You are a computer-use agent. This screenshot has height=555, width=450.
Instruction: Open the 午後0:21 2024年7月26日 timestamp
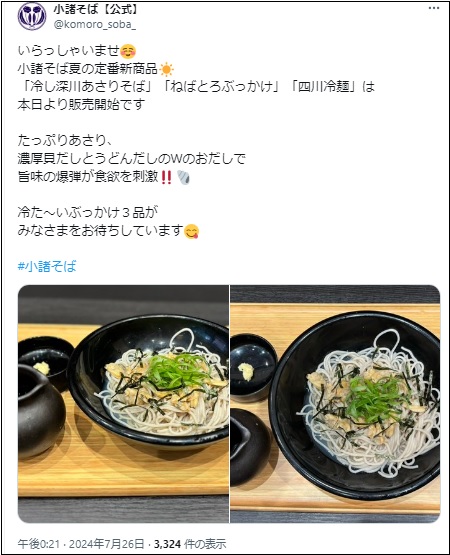[81, 544]
